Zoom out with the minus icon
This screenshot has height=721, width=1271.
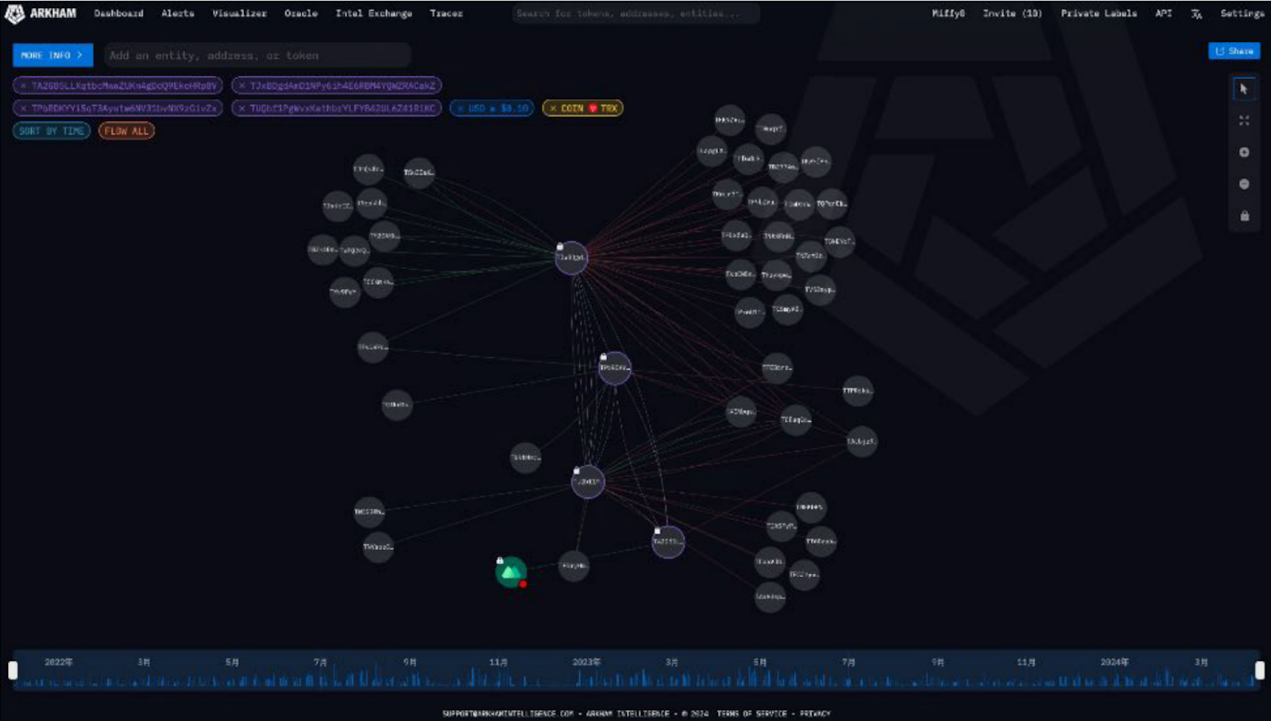point(1244,184)
